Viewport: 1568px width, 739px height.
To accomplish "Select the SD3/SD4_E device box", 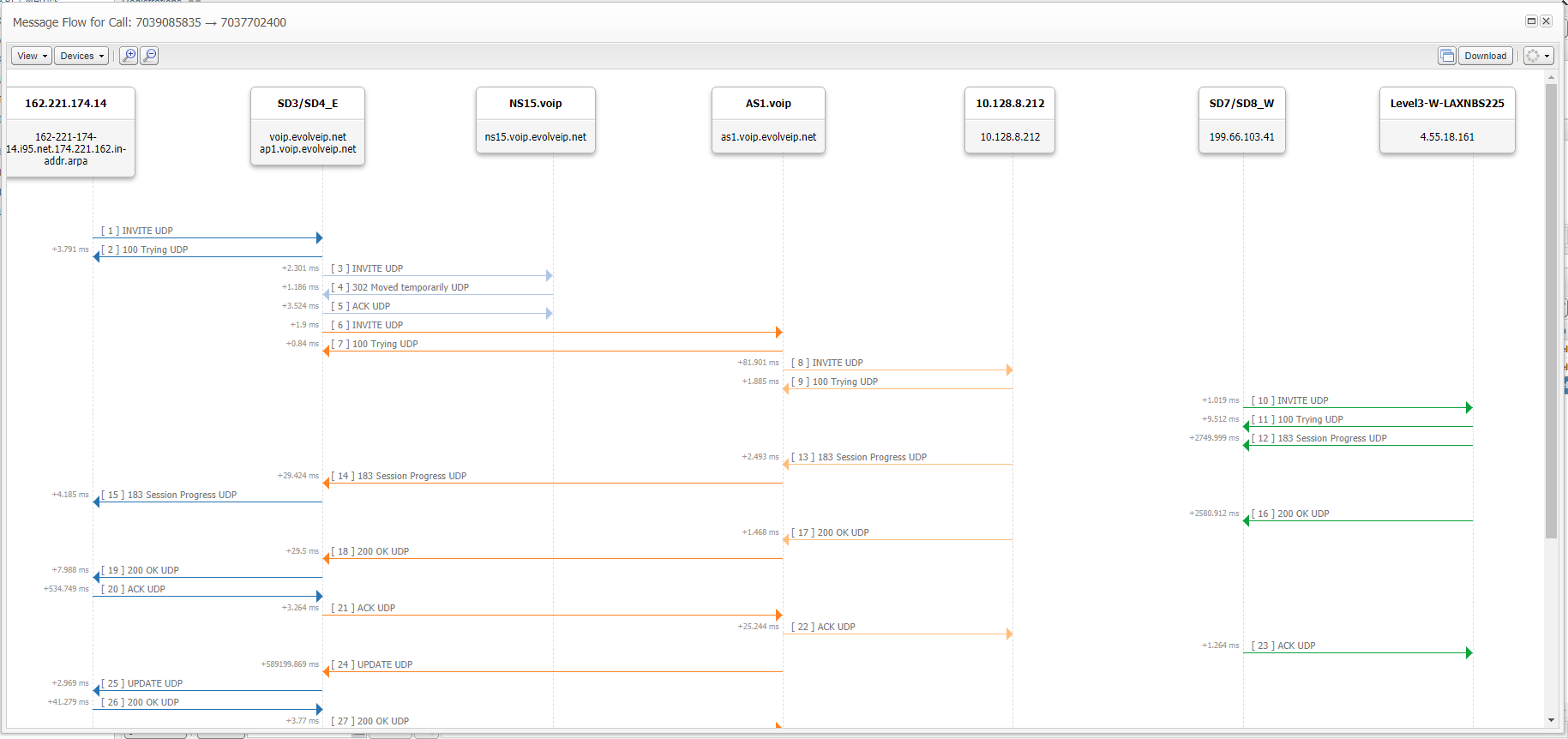I will pyautogui.click(x=308, y=125).
